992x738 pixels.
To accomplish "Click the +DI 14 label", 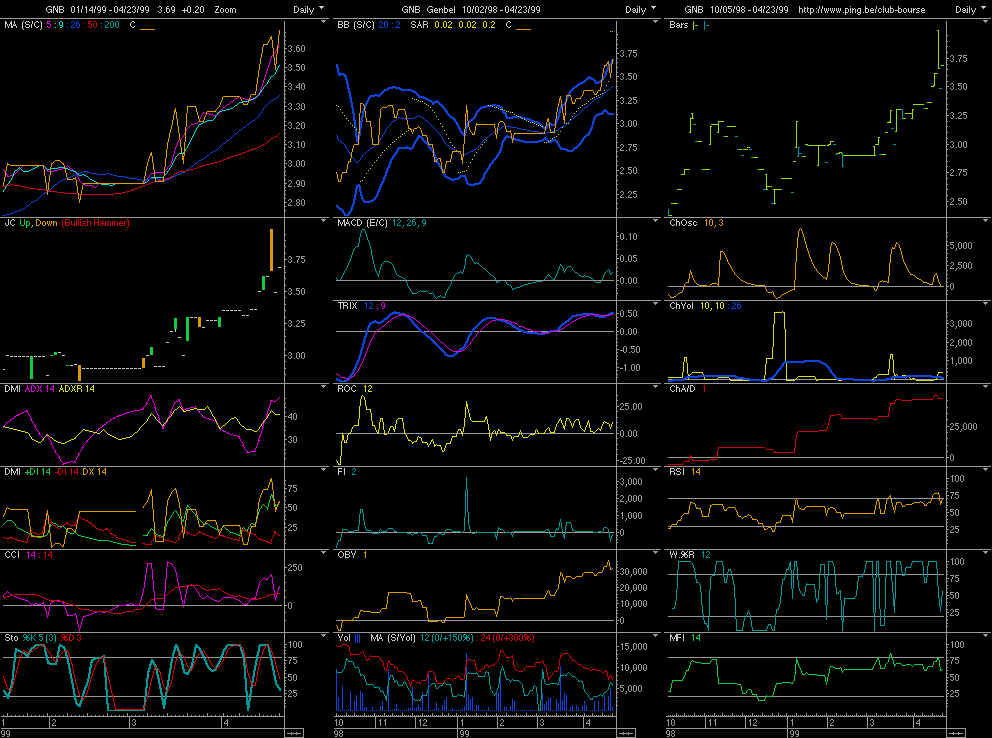I will pos(38,472).
